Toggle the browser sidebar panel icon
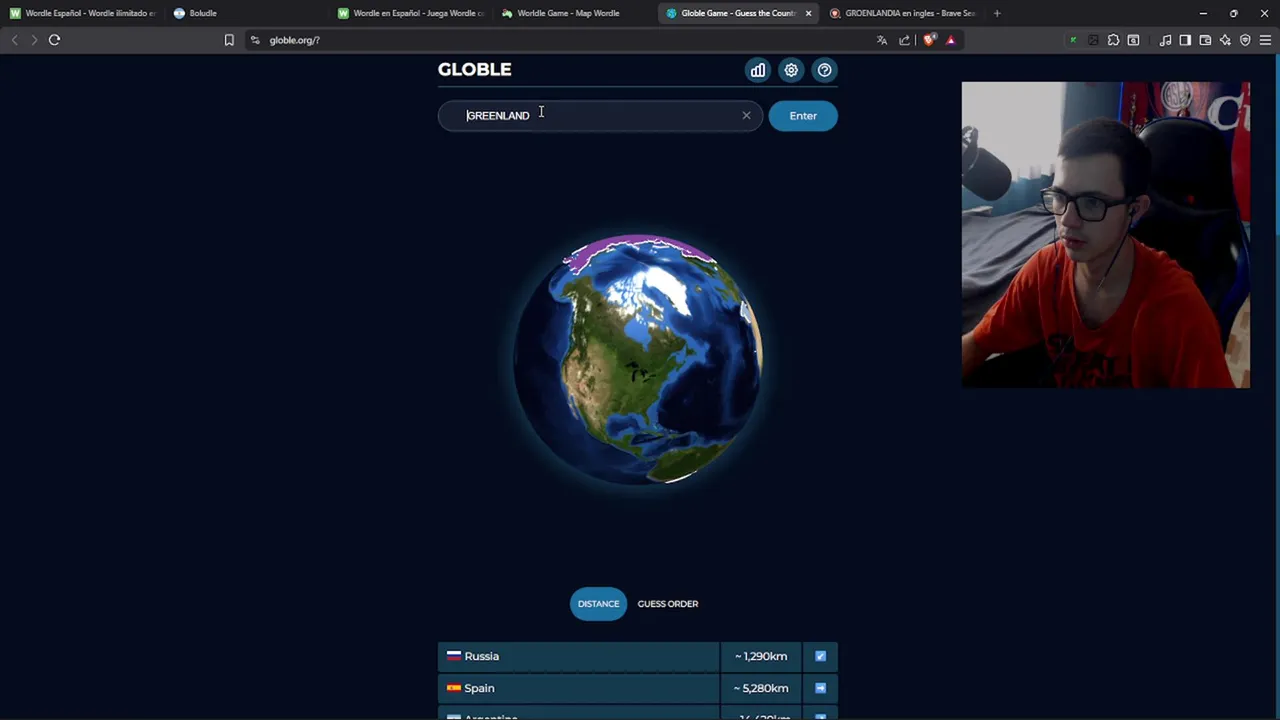 (1185, 40)
